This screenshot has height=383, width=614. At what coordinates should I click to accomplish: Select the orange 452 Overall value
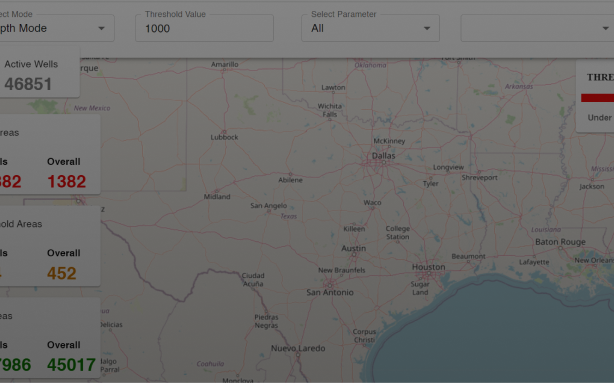click(61, 273)
